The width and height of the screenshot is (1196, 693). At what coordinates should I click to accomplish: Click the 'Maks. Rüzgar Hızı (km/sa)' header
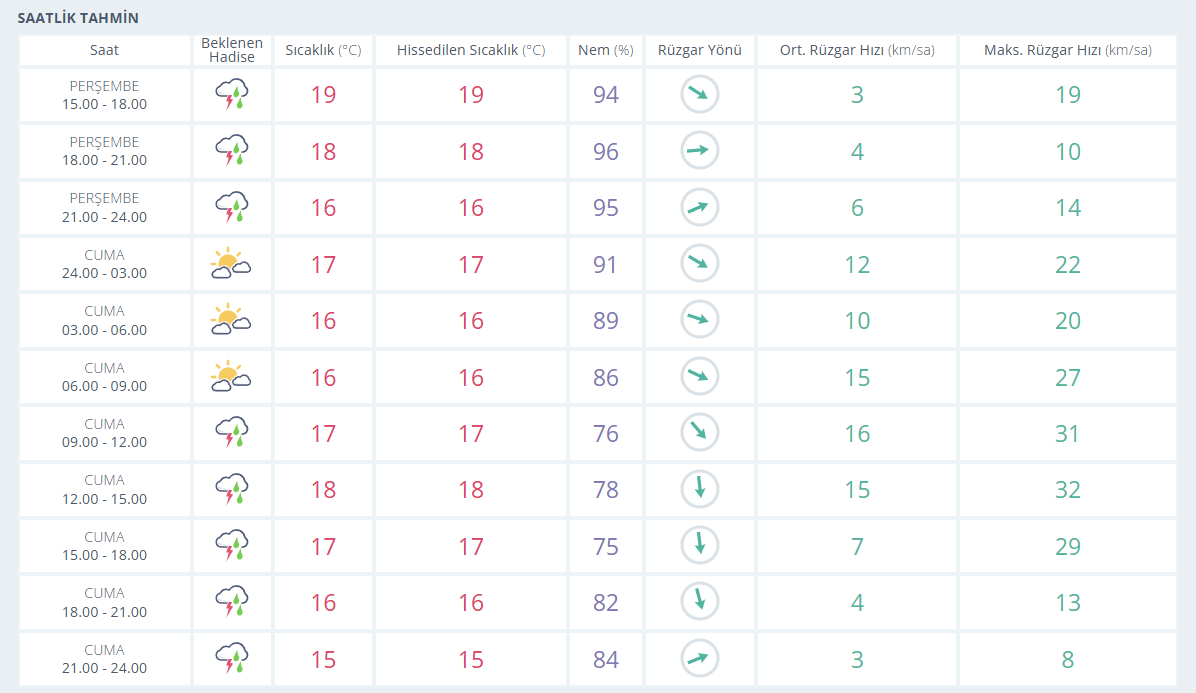click(x=1068, y=50)
